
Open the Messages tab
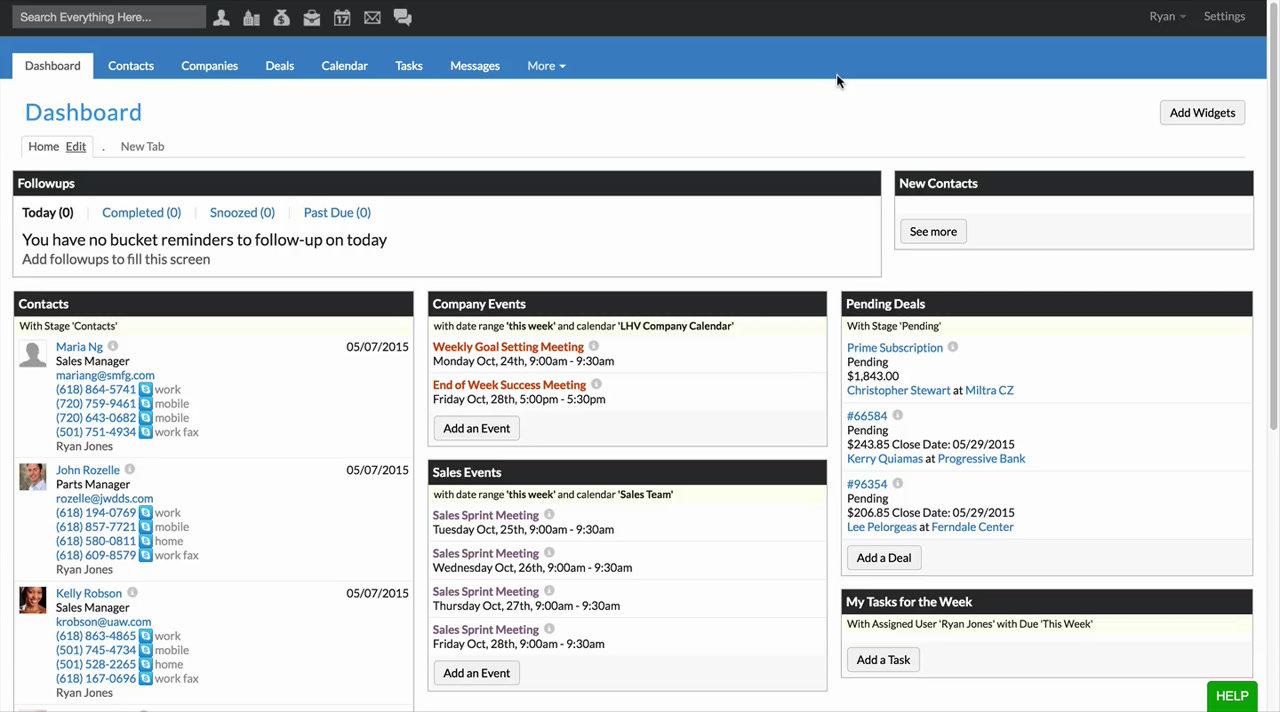click(x=475, y=66)
